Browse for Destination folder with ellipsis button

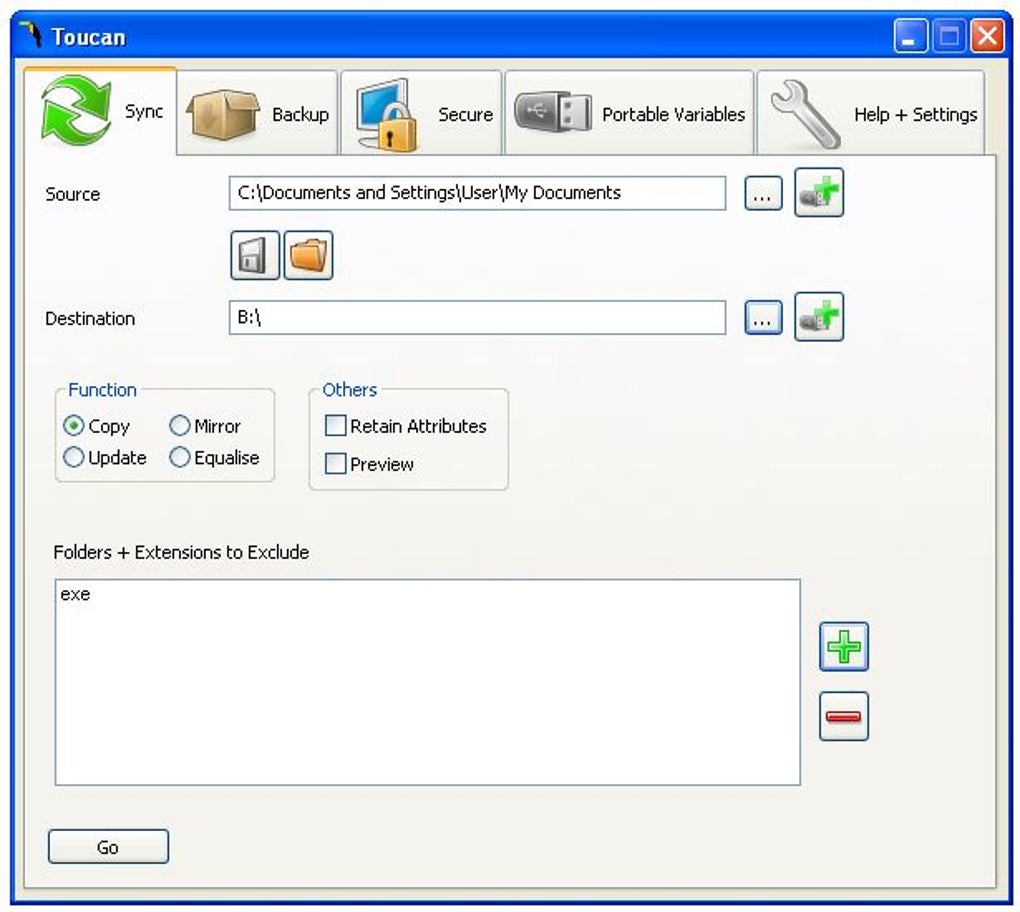coord(763,317)
